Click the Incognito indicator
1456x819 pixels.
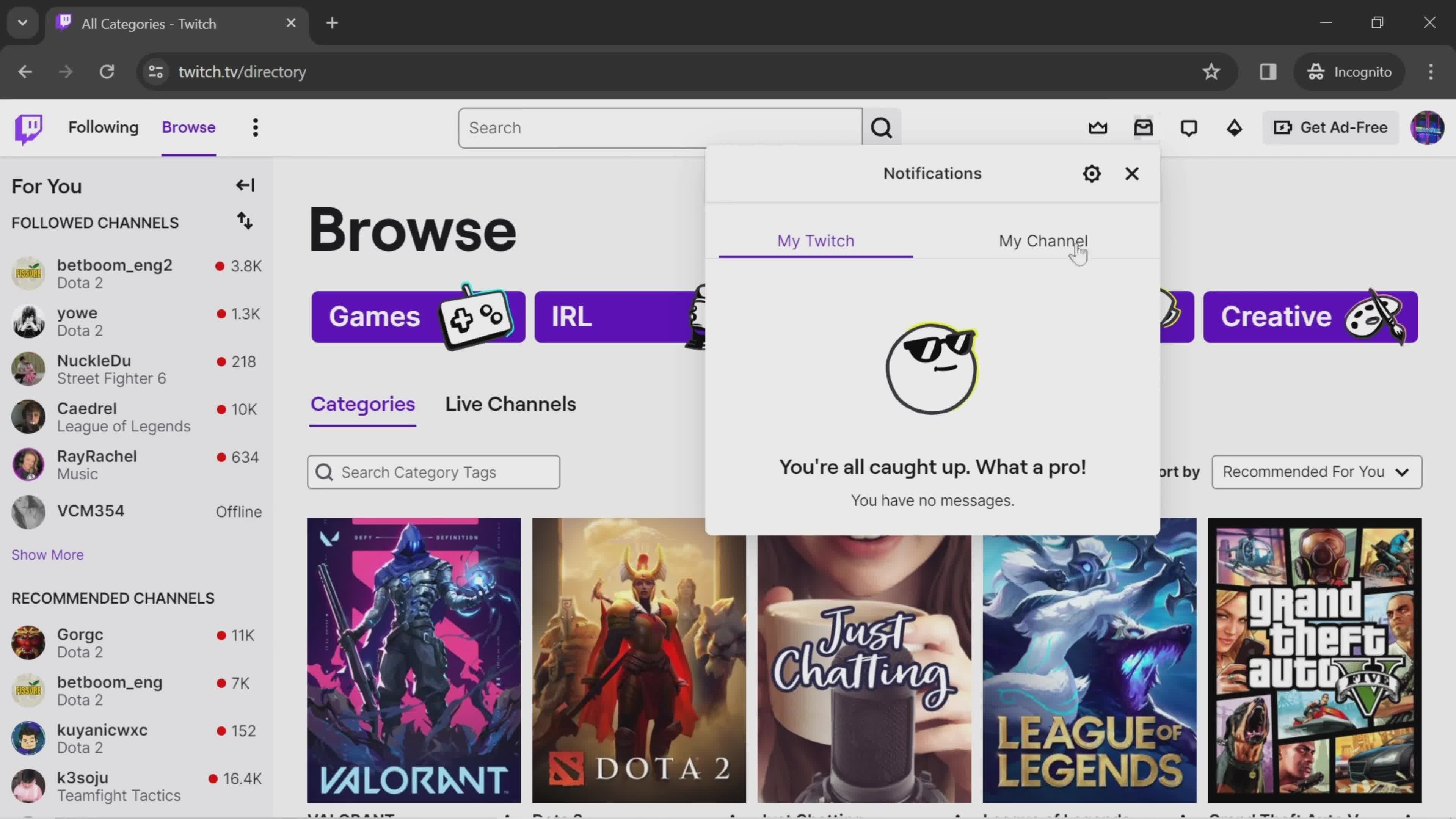point(1349,72)
